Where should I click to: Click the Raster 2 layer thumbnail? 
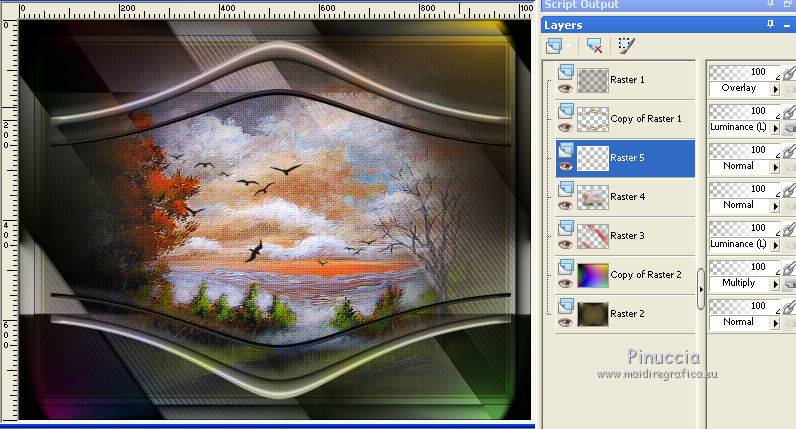coord(592,314)
